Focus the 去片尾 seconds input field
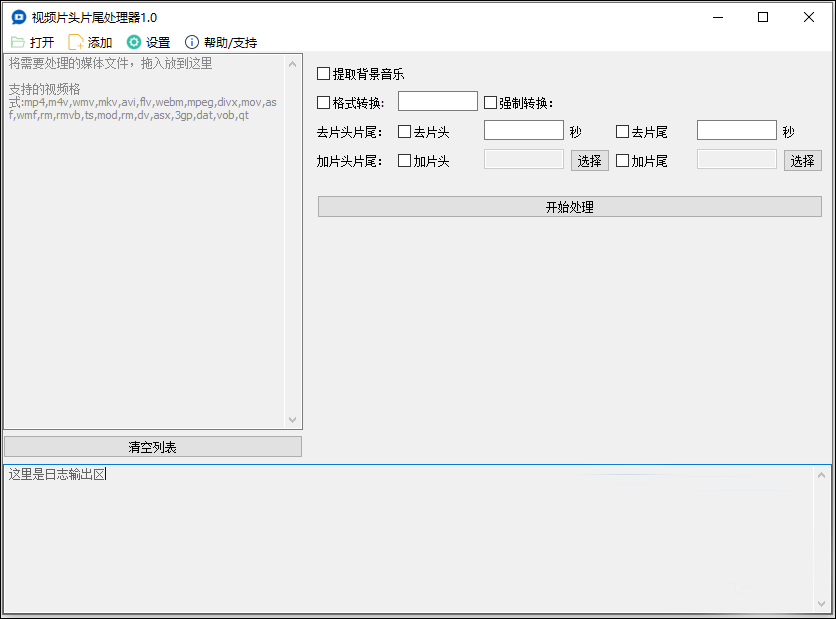 click(x=737, y=130)
